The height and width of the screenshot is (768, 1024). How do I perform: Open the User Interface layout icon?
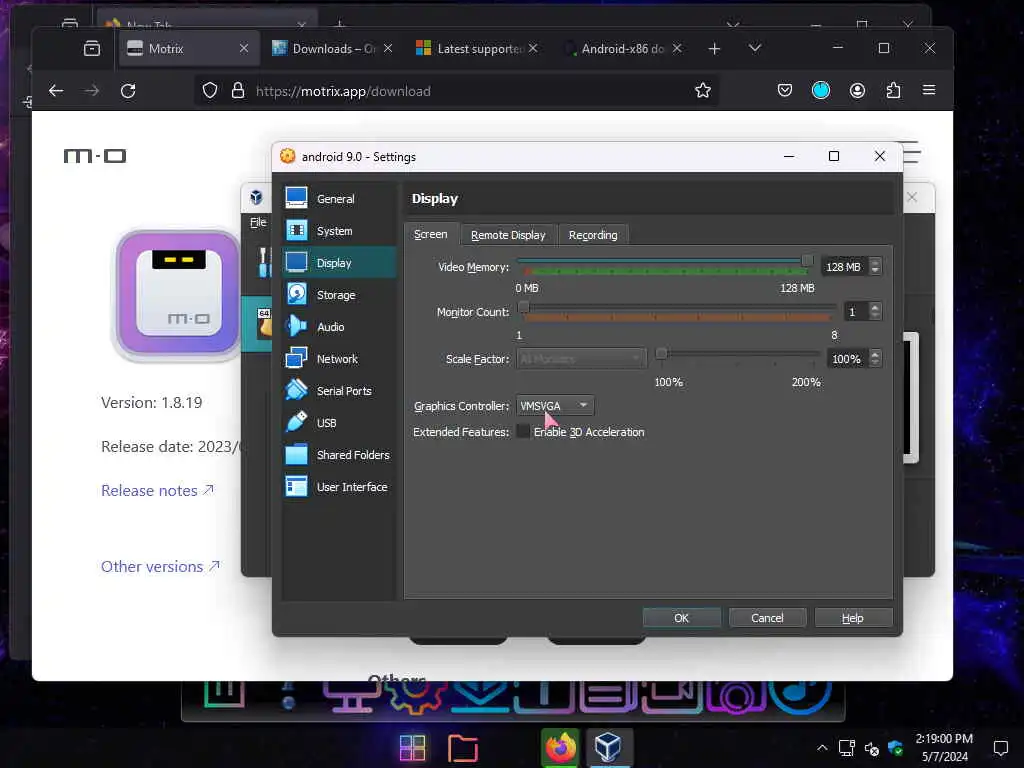point(296,487)
